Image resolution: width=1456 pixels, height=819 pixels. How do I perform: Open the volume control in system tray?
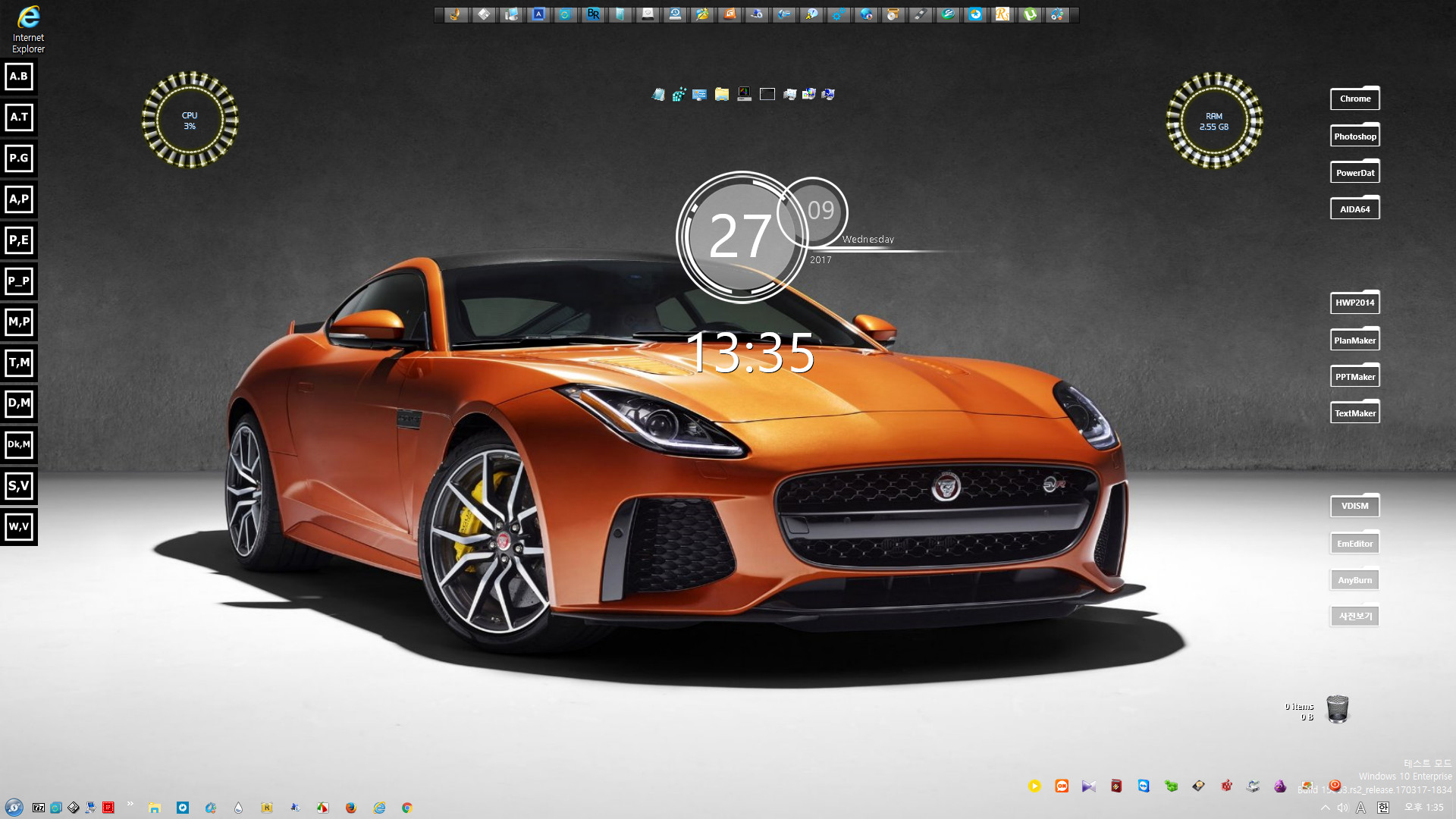[x=1343, y=808]
